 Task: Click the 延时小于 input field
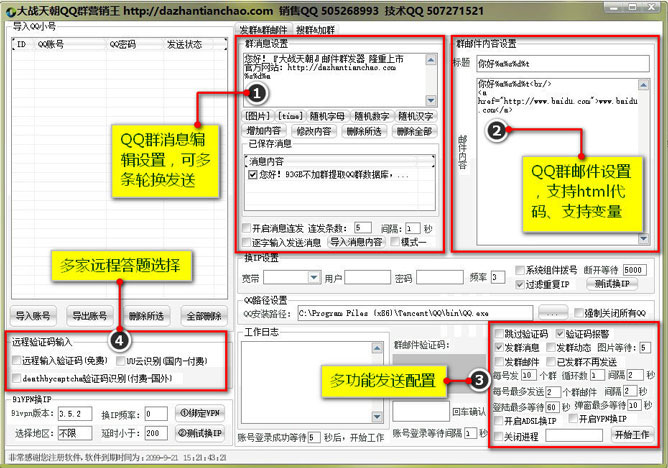point(156,434)
